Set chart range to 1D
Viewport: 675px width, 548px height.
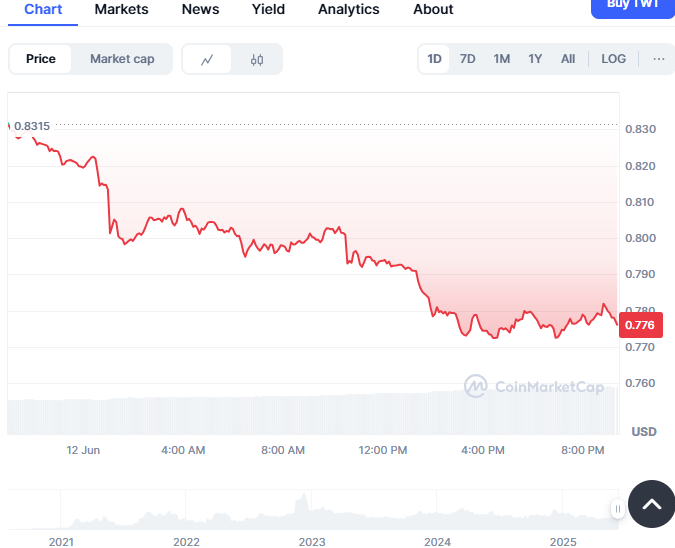point(434,59)
